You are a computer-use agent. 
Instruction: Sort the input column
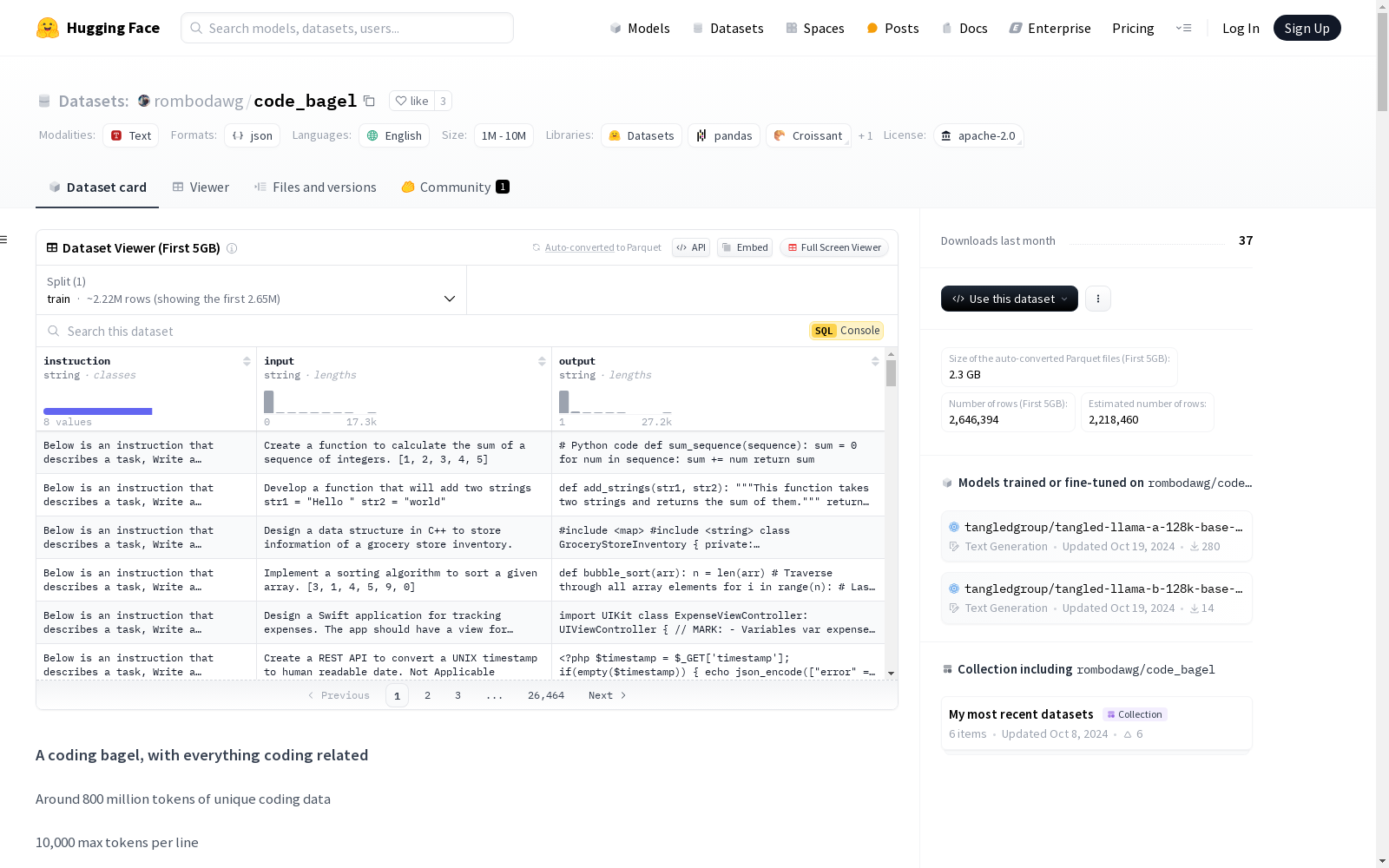542,361
